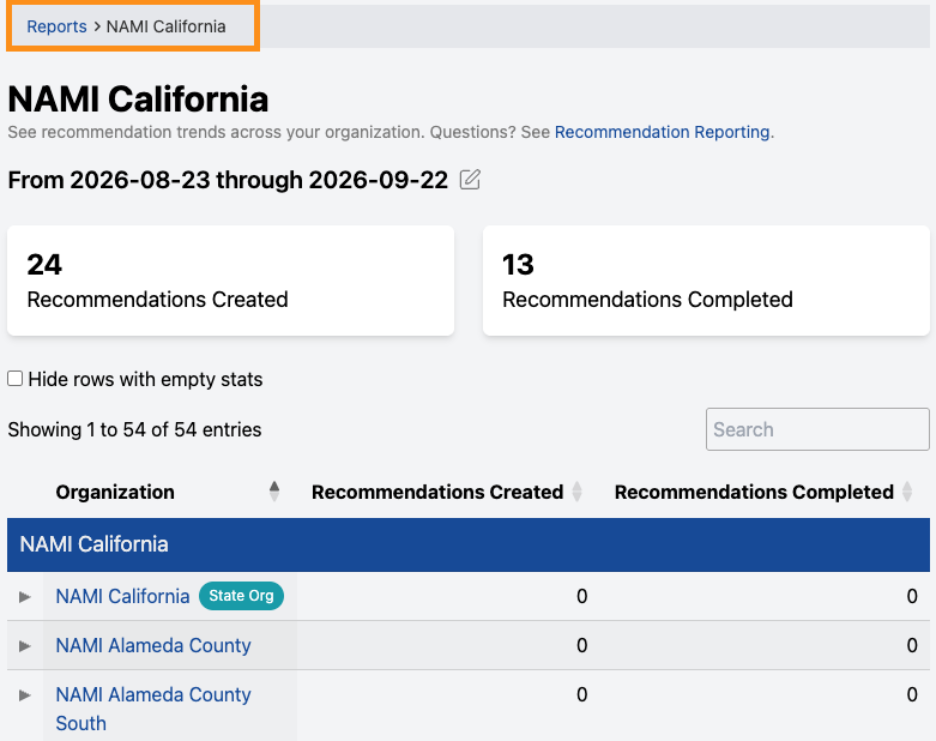
Task: Click the edit date range pencil icon
Action: (470, 180)
